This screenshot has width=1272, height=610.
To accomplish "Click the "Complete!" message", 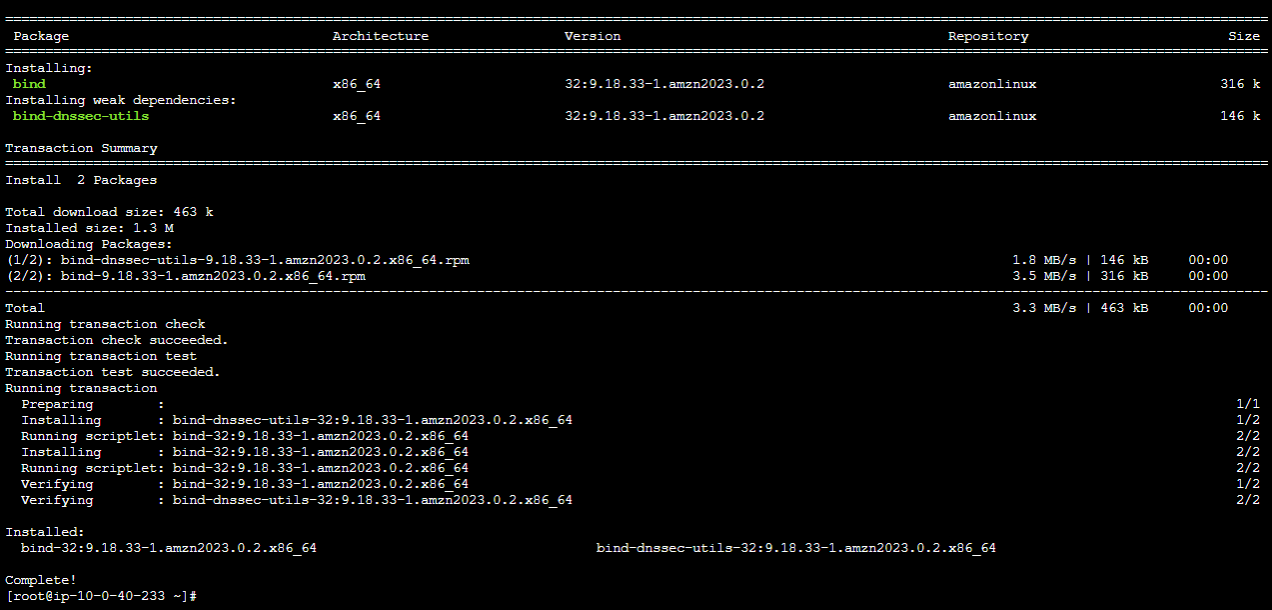I will pyautogui.click(x=41, y=580).
